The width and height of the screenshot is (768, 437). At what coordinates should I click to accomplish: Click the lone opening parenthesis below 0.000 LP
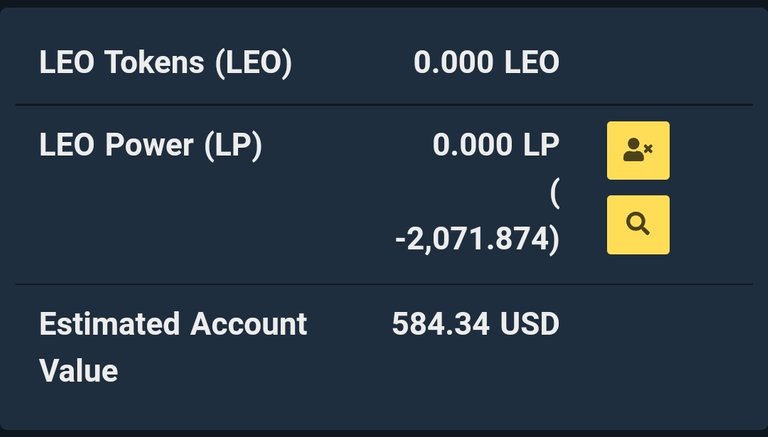click(x=554, y=193)
